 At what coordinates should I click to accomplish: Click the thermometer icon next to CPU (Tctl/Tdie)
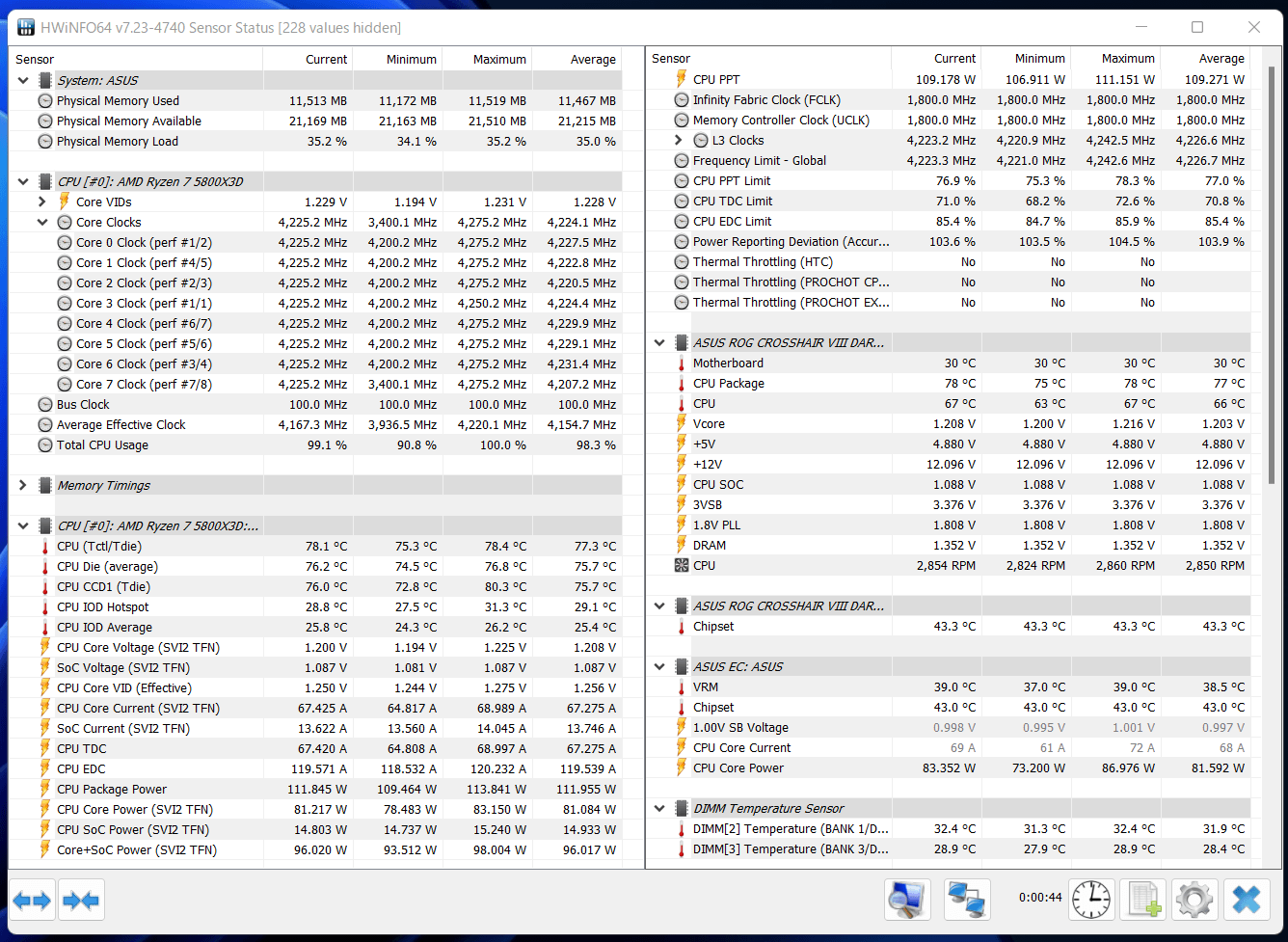click(x=45, y=547)
